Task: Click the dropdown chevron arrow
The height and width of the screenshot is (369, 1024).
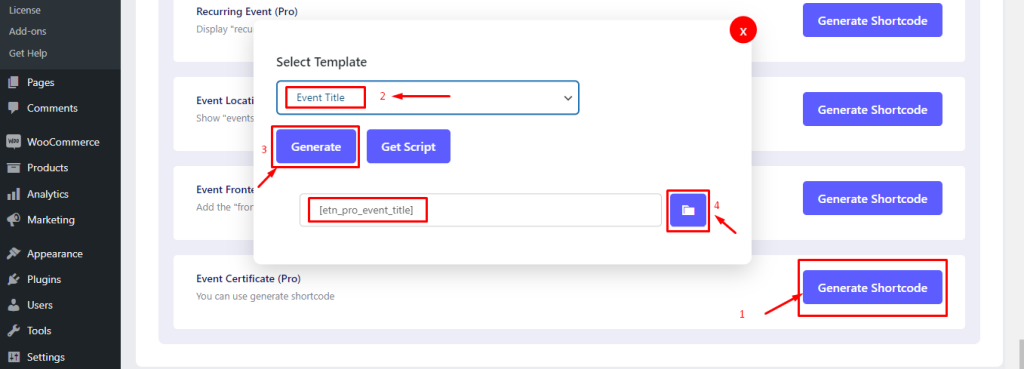Action: coord(568,98)
